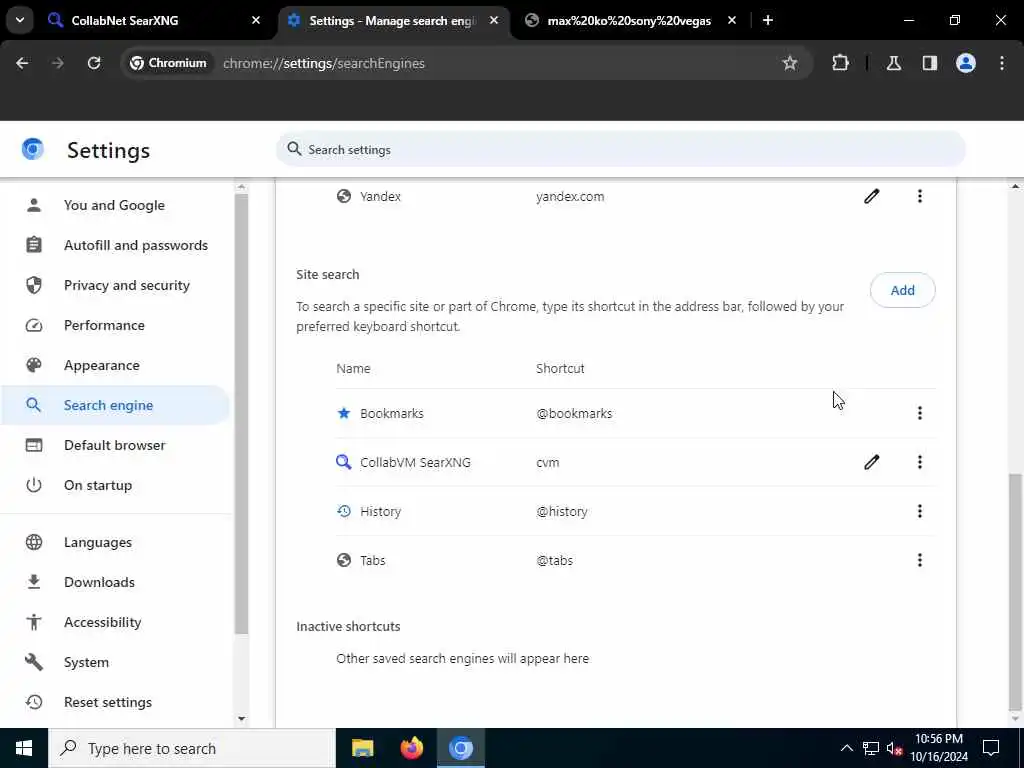Open Appearance settings
This screenshot has height=768, width=1024.
click(x=115, y=365)
